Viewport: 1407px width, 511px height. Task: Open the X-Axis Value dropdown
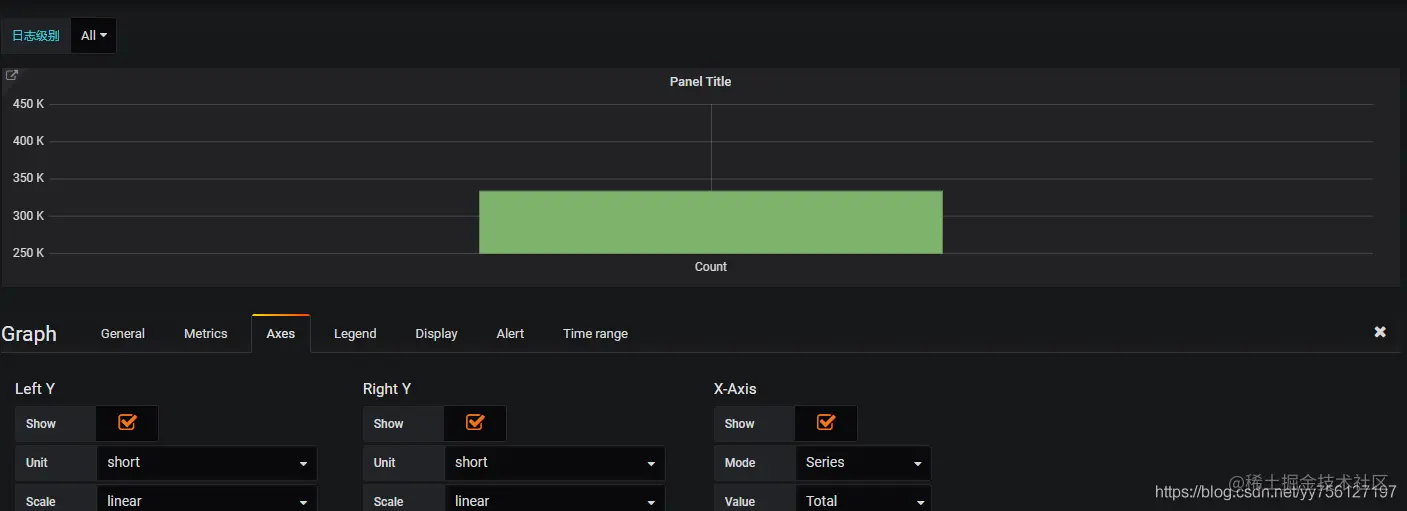(863, 499)
